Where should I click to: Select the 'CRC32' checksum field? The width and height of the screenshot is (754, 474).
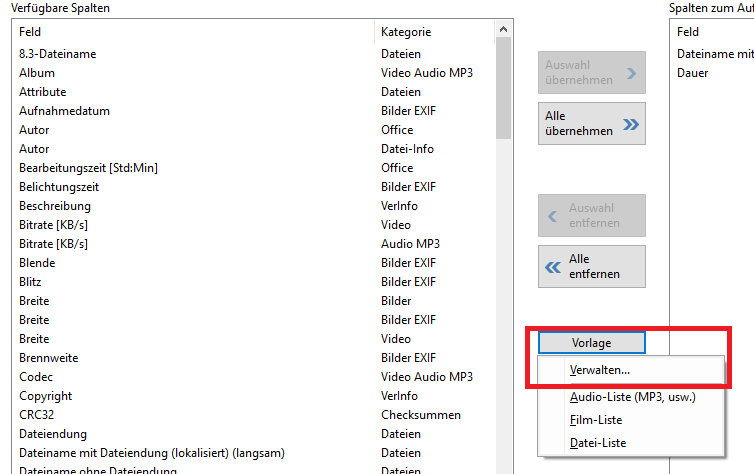point(37,415)
